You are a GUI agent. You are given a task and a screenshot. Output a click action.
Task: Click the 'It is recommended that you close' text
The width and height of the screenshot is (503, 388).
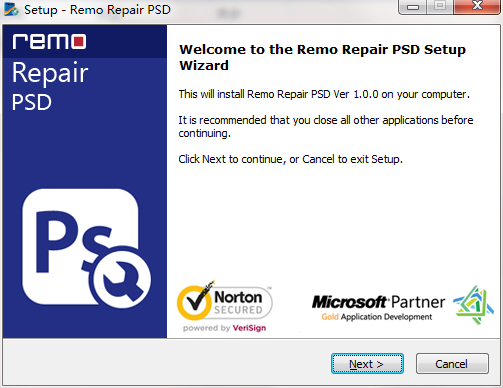coord(325,126)
